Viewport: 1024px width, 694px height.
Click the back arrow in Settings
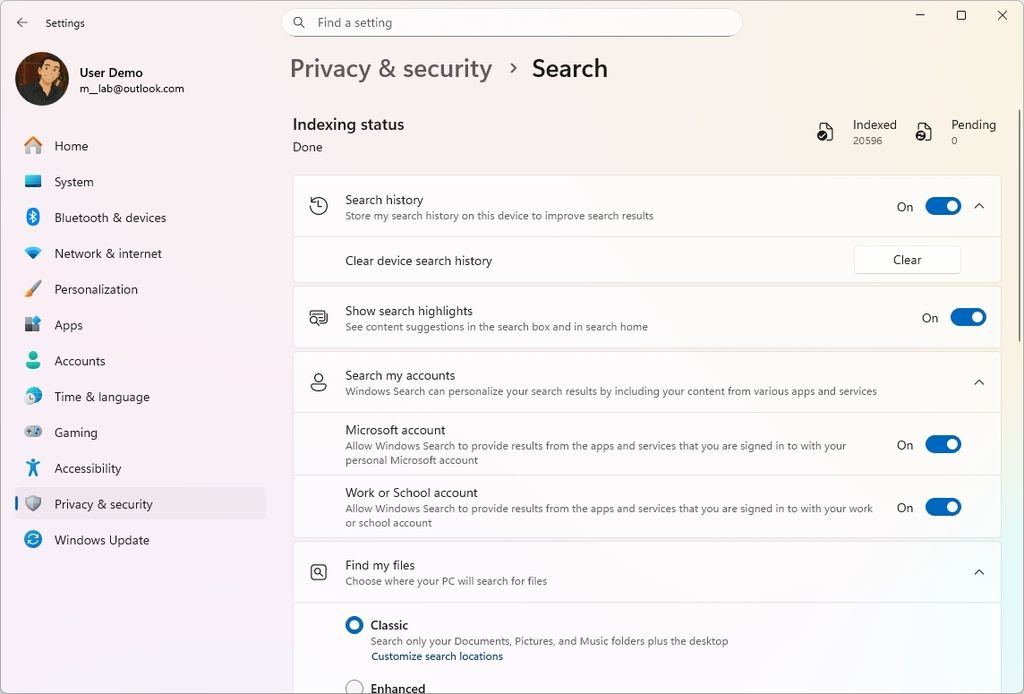tap(22, 22)
